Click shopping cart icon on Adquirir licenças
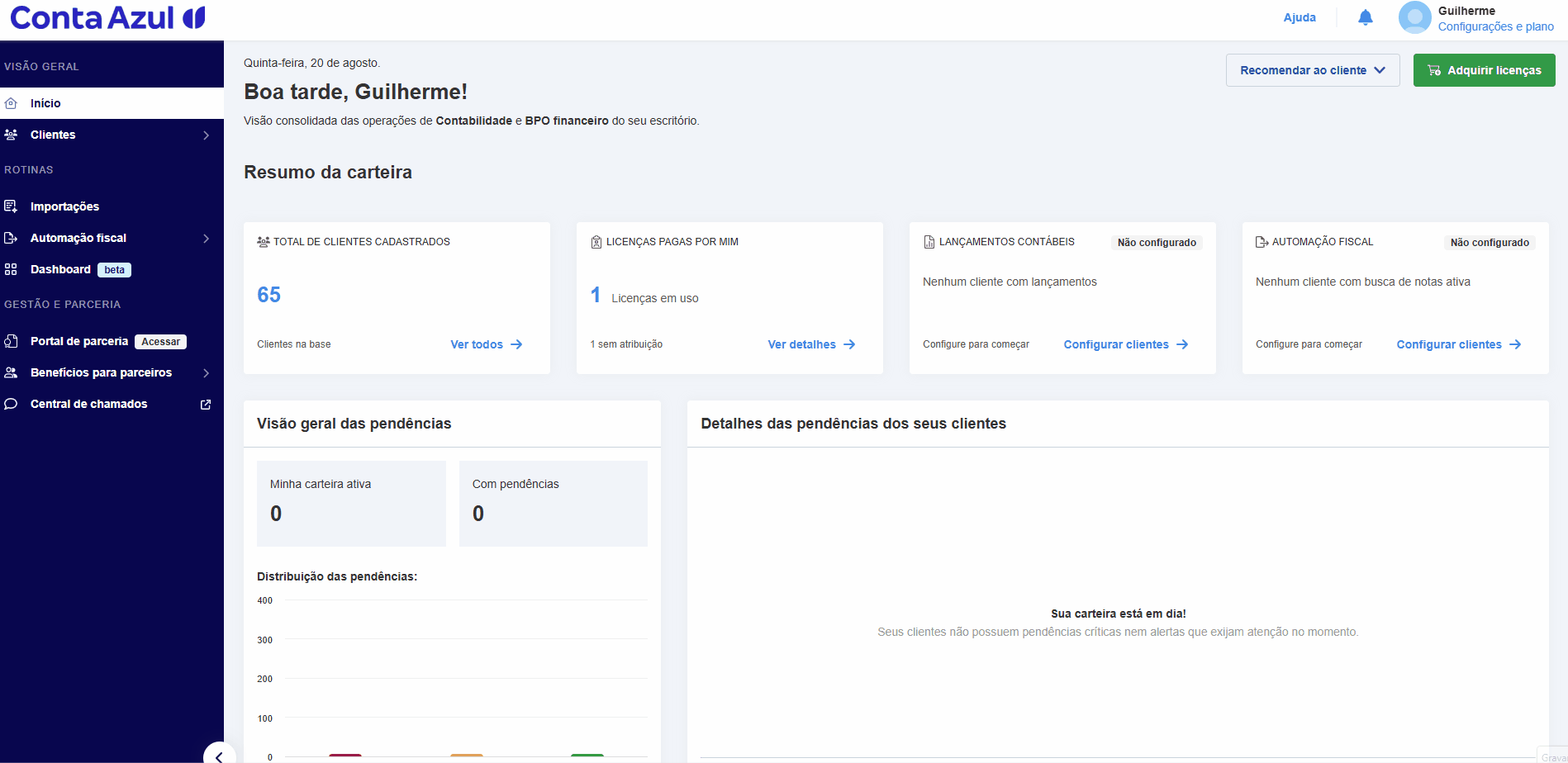 tap(1434, 70)
